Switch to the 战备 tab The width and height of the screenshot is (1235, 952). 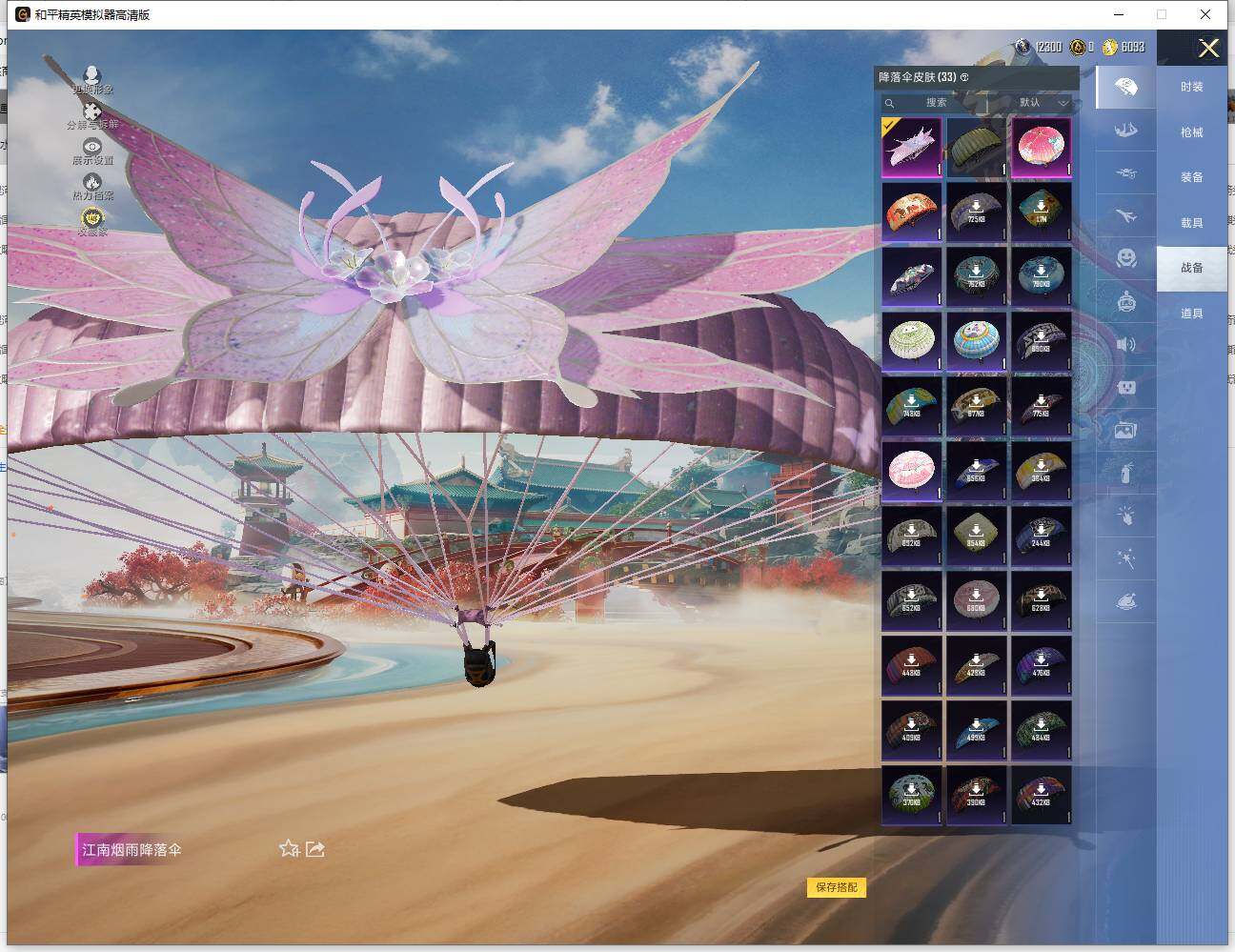1191,268
